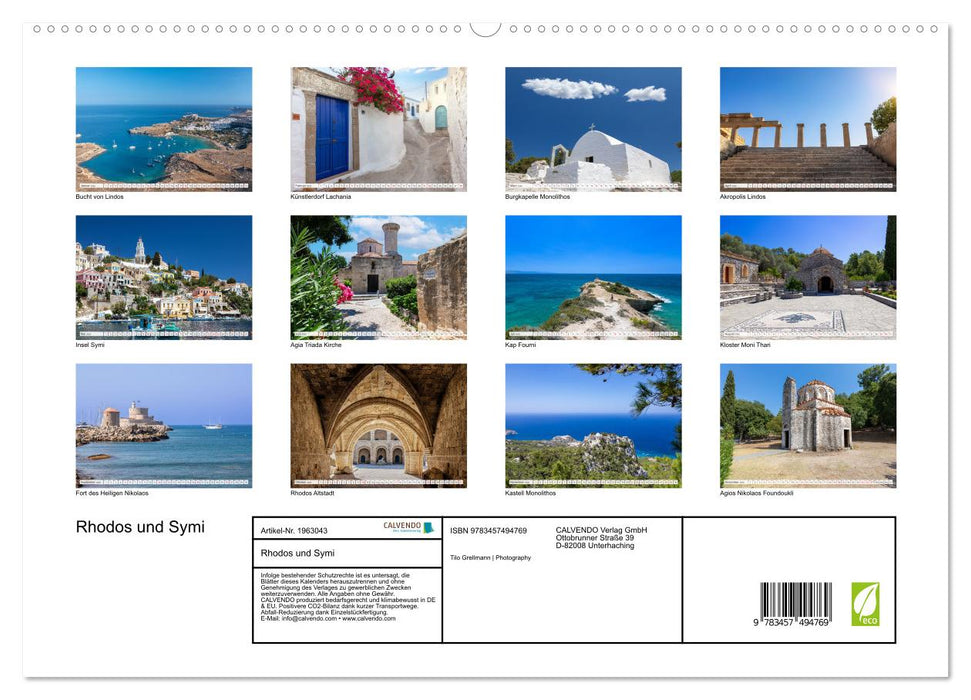View the Burgkapelle Monolithos image
The width and height of the screenshot is (971, 700).
pyautogui.click(x=593, y=129)
